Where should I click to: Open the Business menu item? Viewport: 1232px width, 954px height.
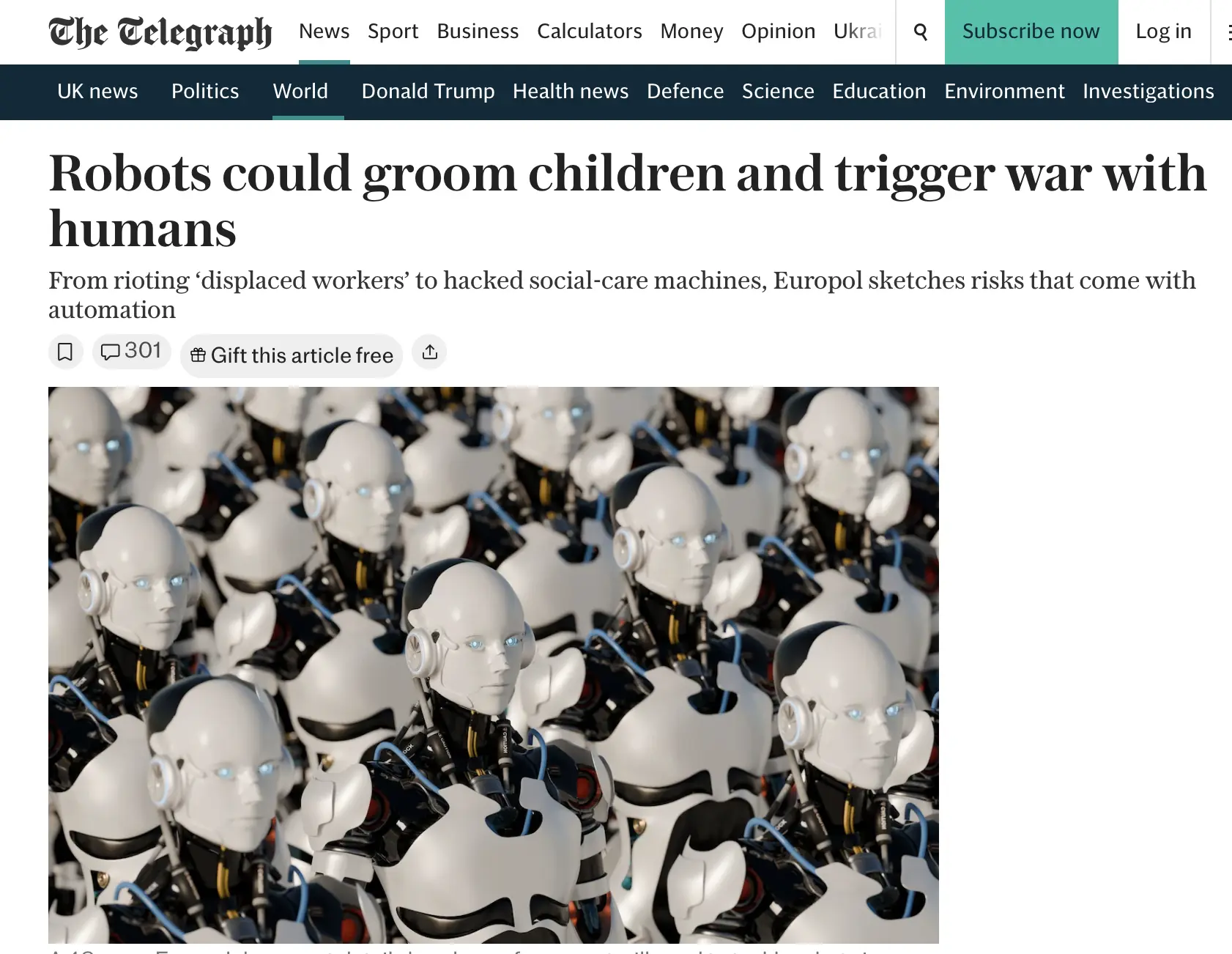click(478, 32)
